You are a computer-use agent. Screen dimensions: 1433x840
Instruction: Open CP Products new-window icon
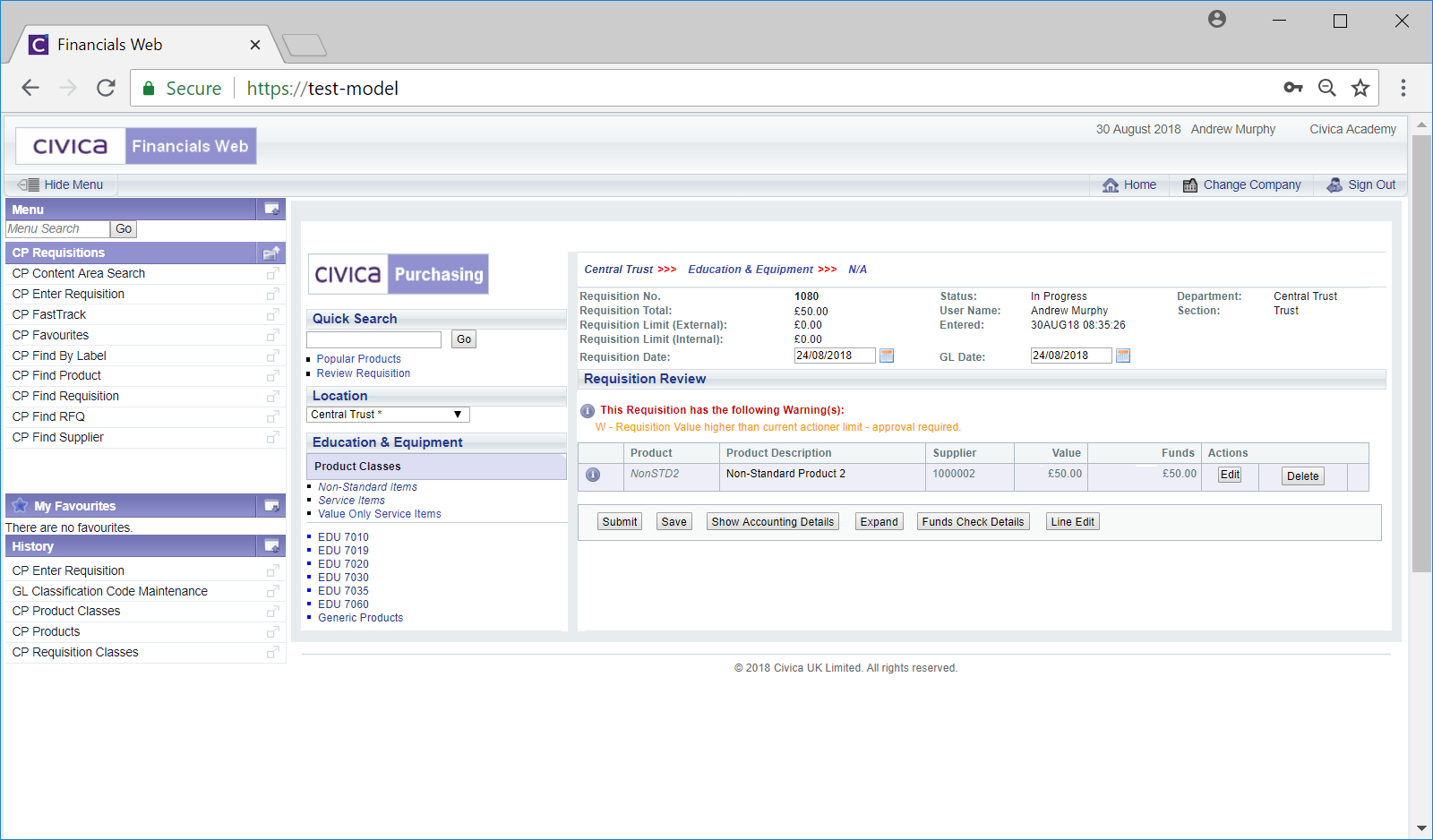coord(272,631)
